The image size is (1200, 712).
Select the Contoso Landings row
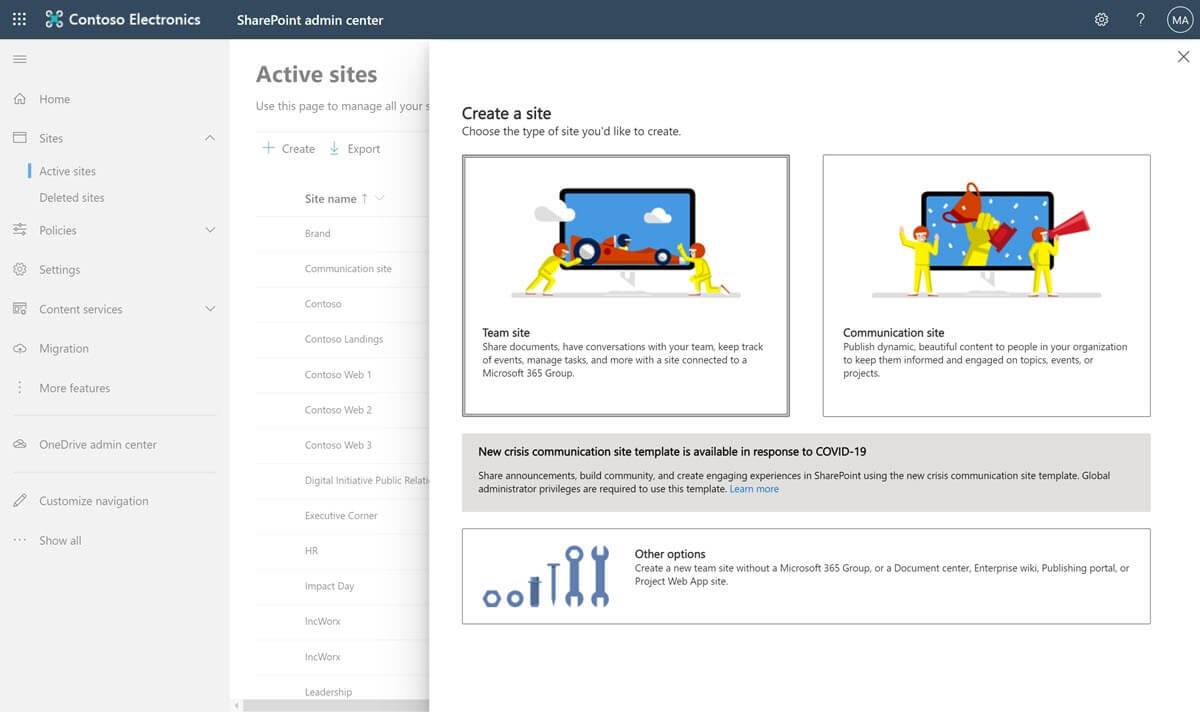342,339
